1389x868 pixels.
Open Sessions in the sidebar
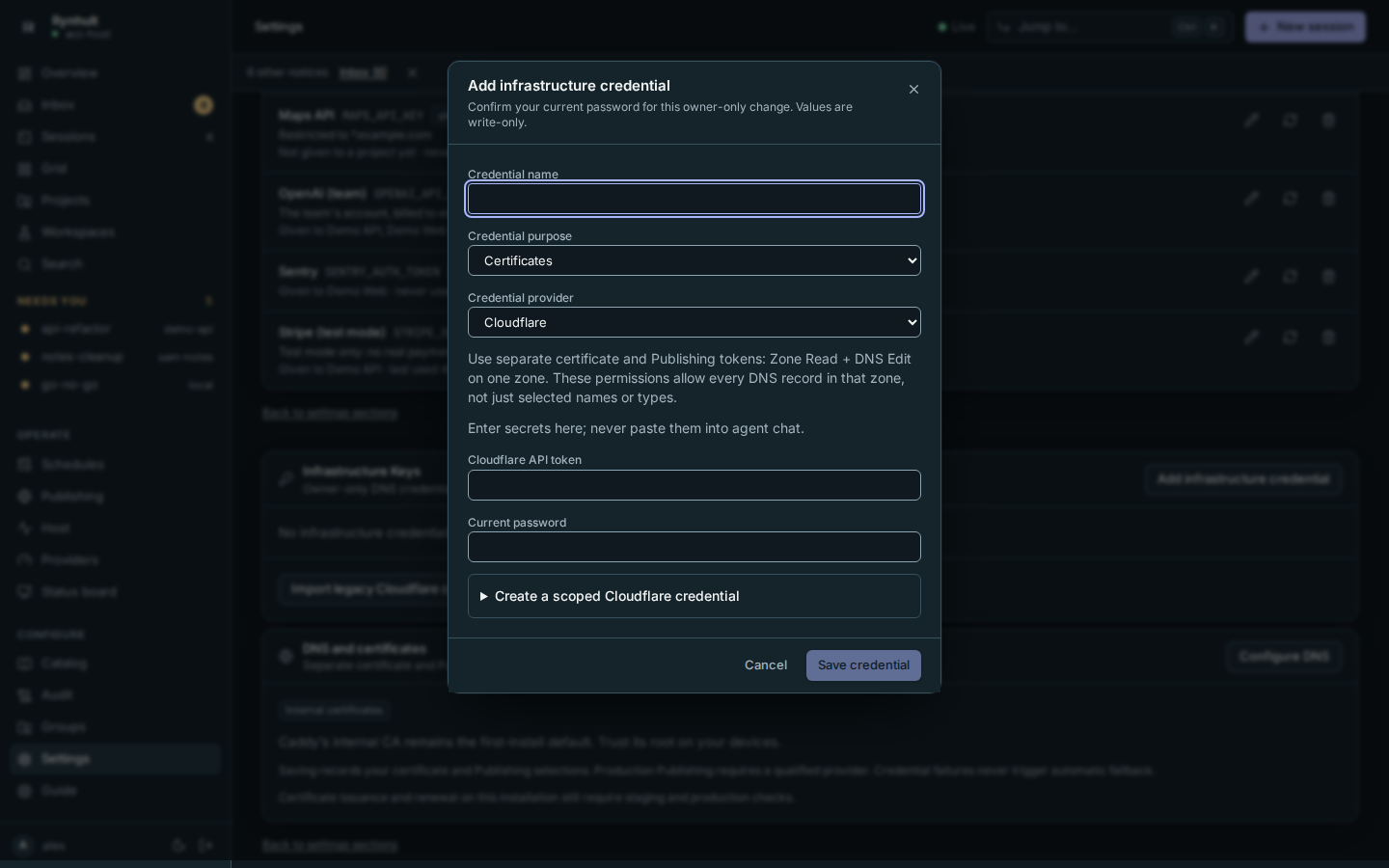click(116, 137)
